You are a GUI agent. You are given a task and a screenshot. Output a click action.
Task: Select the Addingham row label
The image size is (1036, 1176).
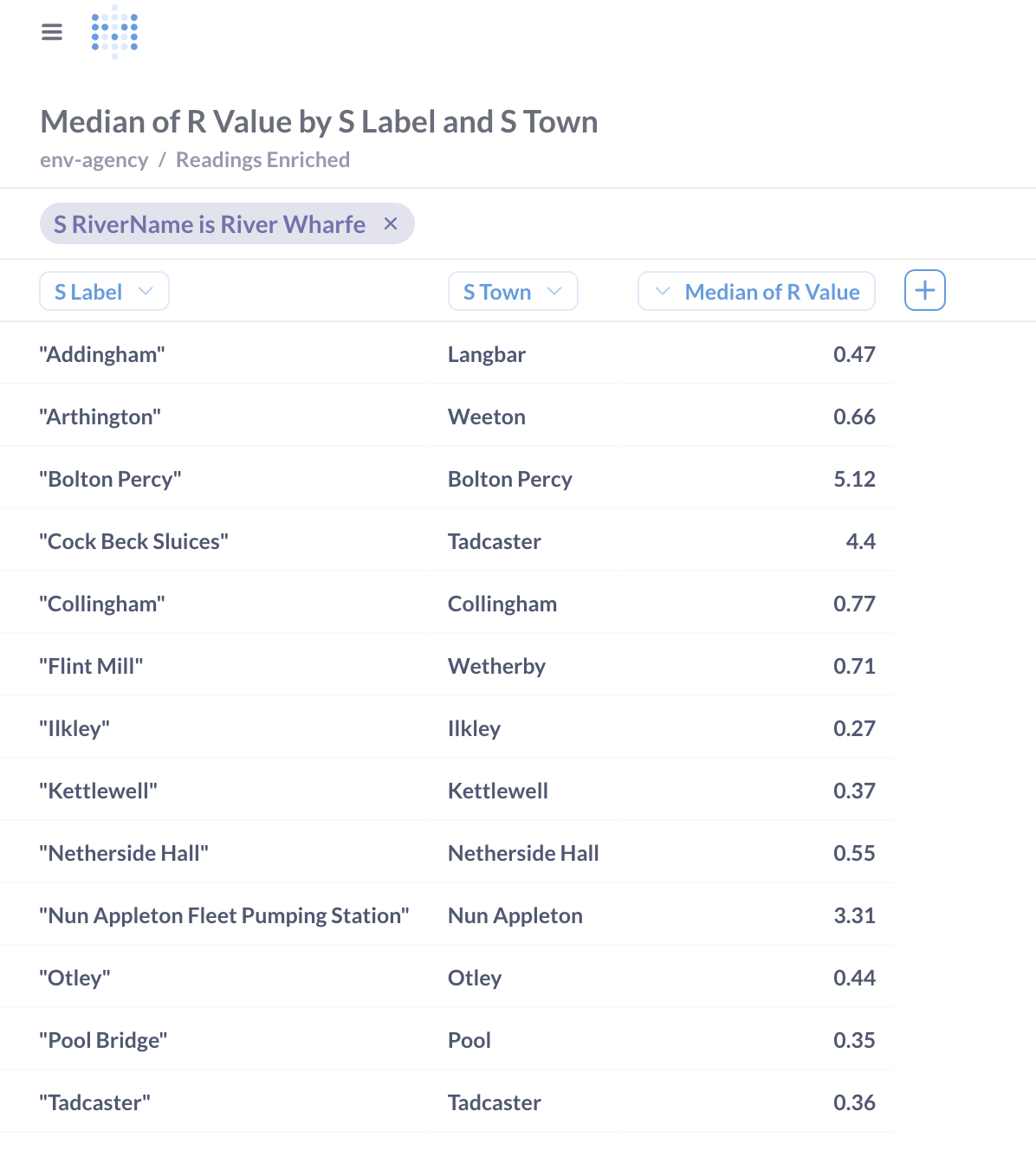click(102, 353)
